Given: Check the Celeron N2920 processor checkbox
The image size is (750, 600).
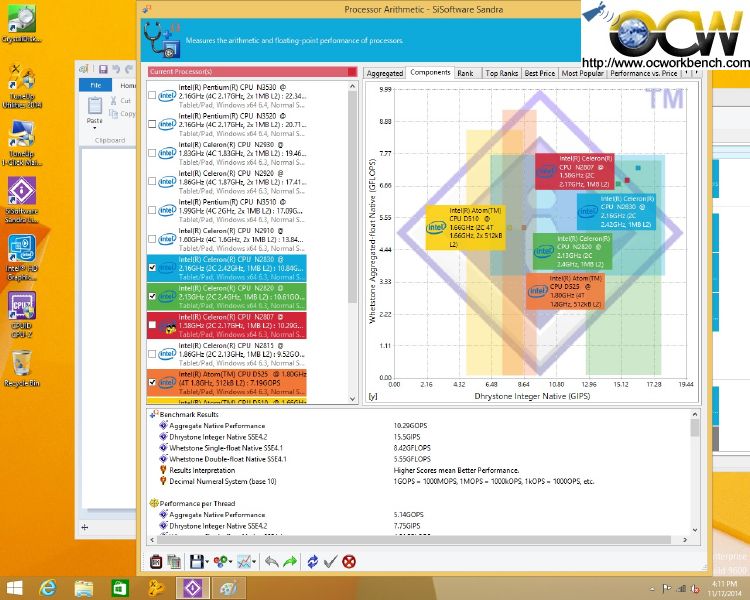Looking at the screenshot, I should point(152,181).
